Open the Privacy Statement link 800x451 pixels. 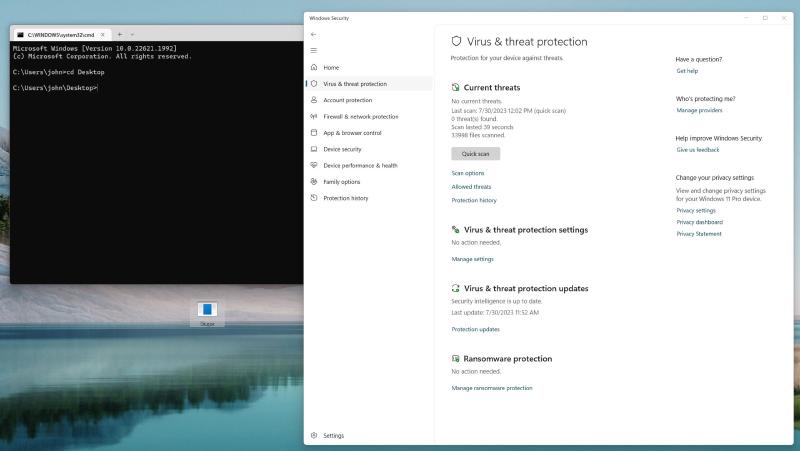coord(699,234)
